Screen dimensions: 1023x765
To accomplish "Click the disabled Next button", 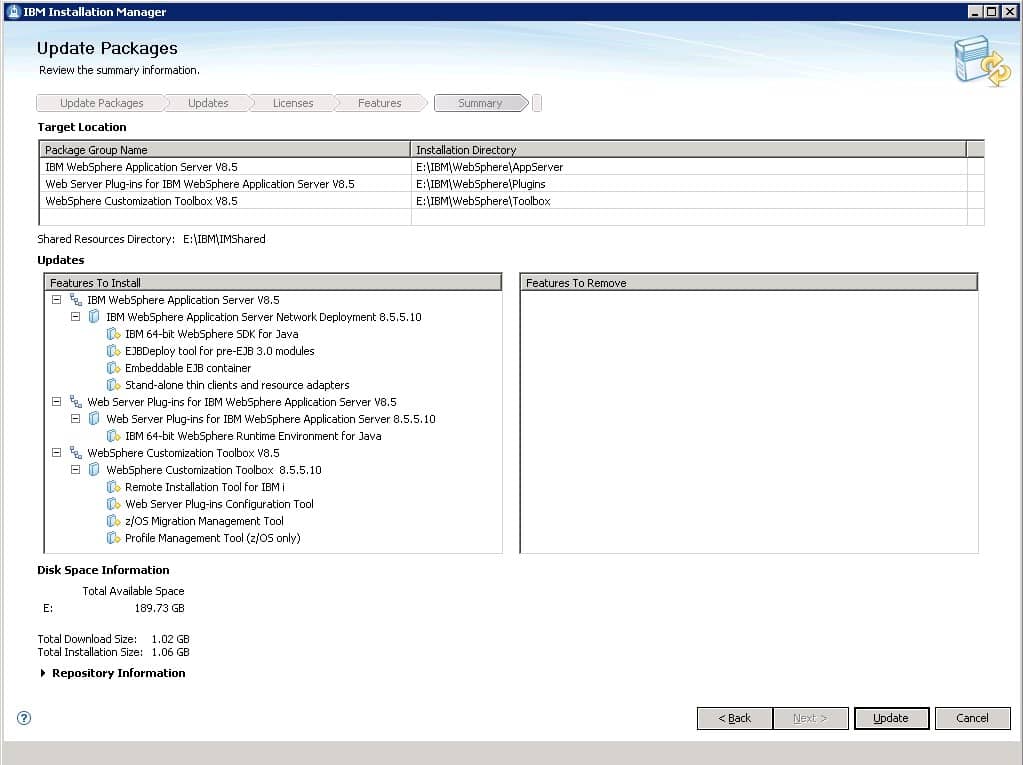I will click(810, 718).
